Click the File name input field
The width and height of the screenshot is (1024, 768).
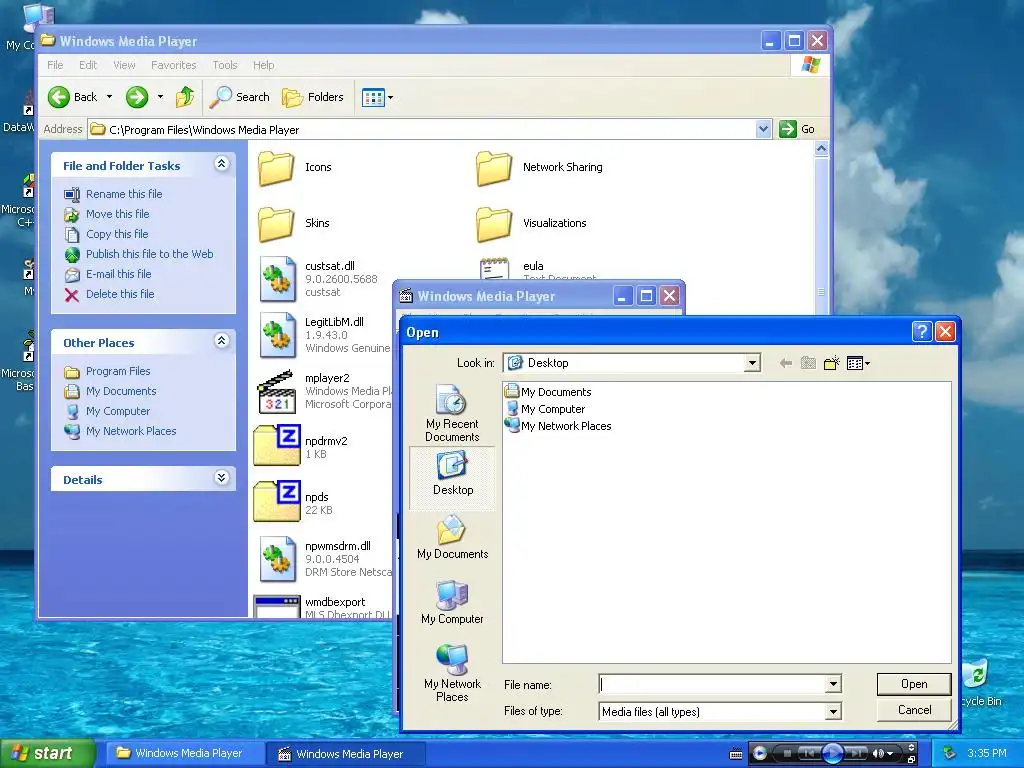pyautogui.click(x=712, y=684)
